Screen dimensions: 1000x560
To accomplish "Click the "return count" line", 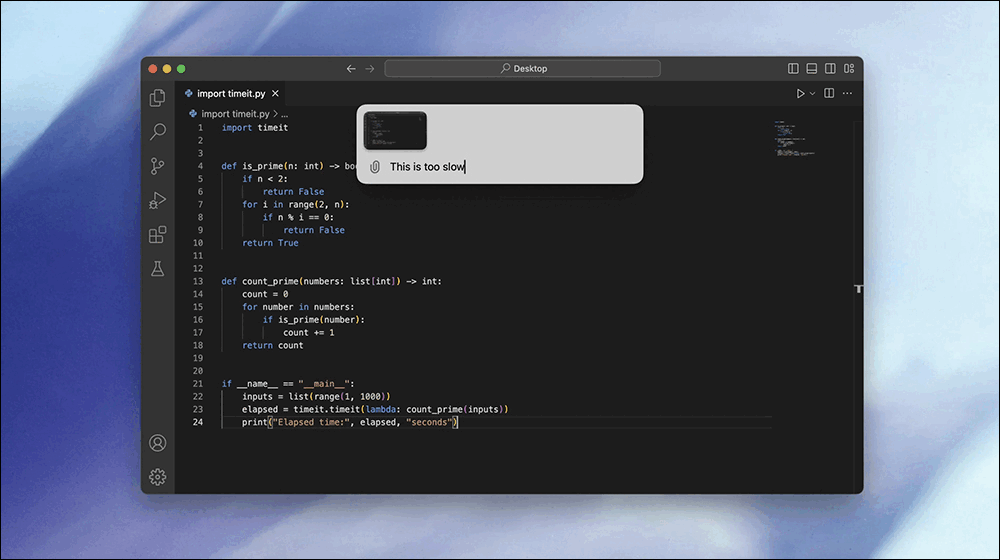I will coord(272,345).
